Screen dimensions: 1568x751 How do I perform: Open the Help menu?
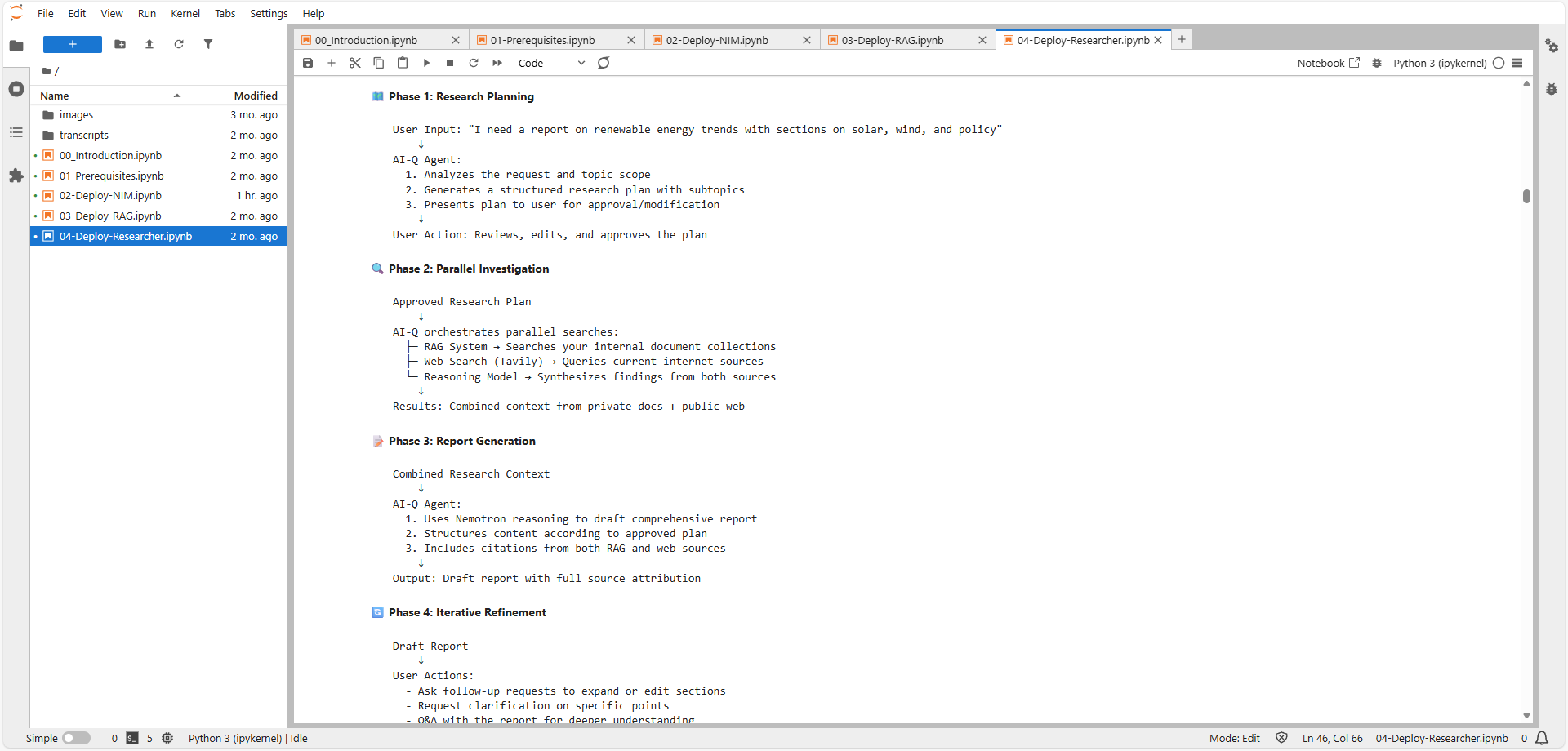314,13
